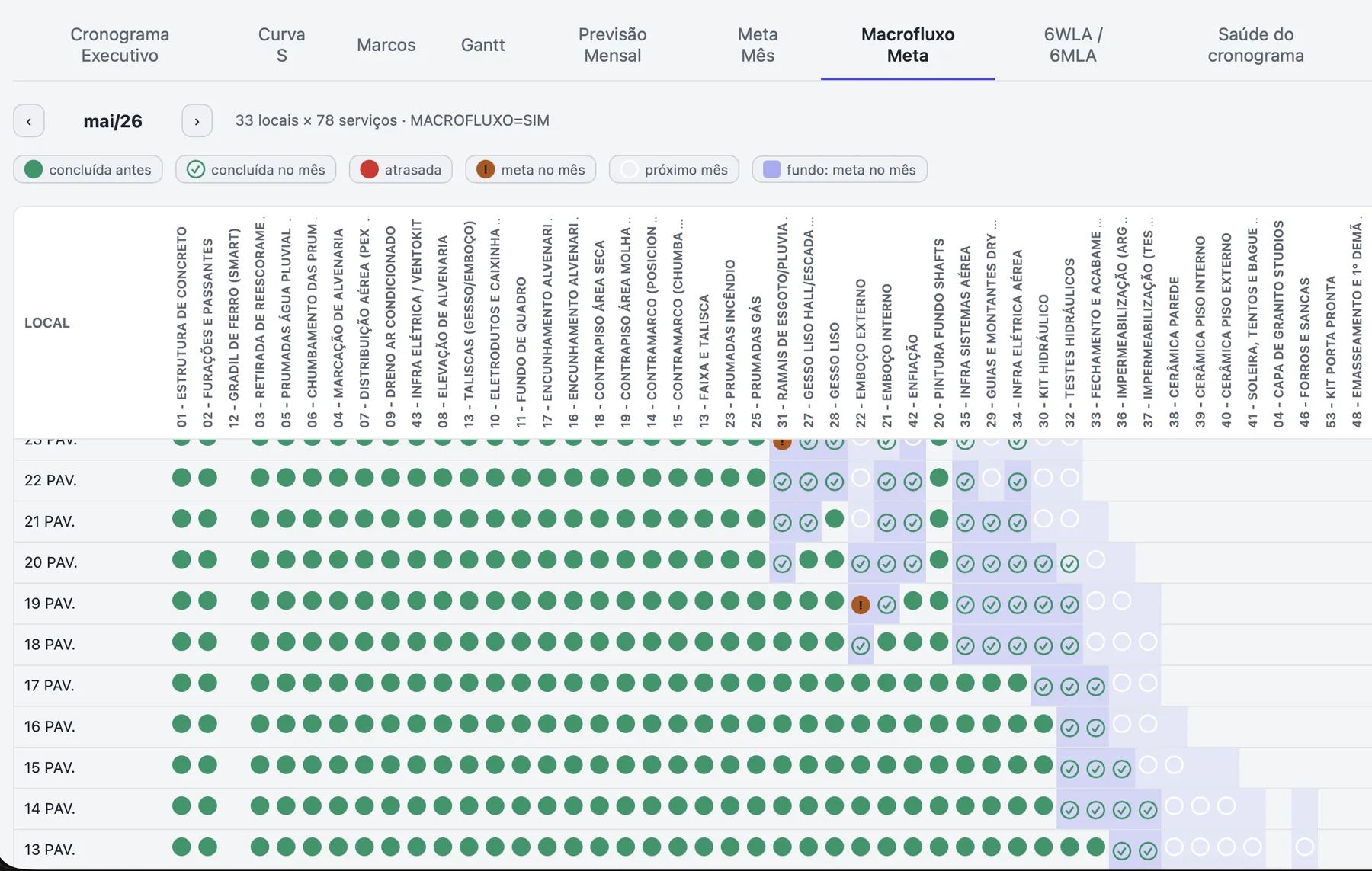Viewport: 1372px width, 871px height.
Task: Click 13 PAV. empty circle under 46 Forros e Sancas
Action: click(x=1304, y=847)
